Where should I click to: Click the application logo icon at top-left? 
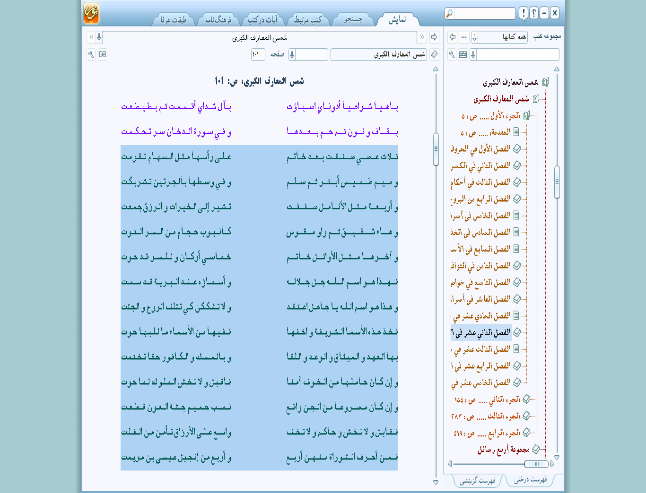coord(93,13)
